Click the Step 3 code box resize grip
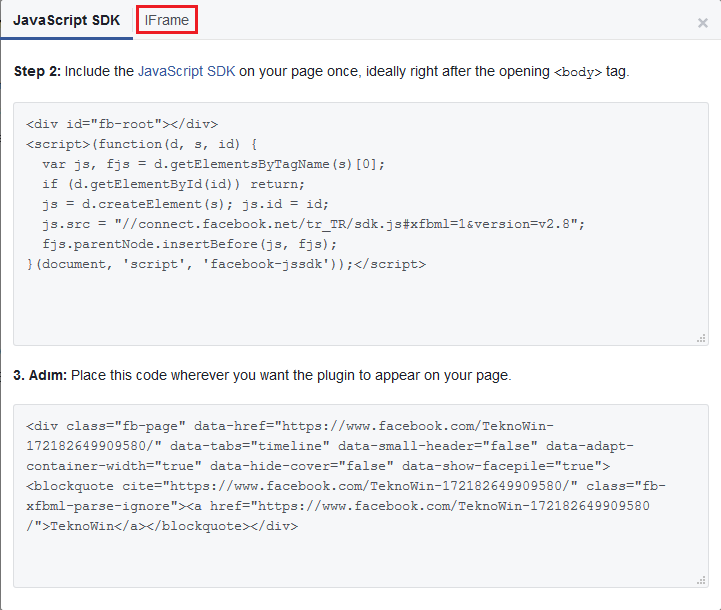 point(702,581)
